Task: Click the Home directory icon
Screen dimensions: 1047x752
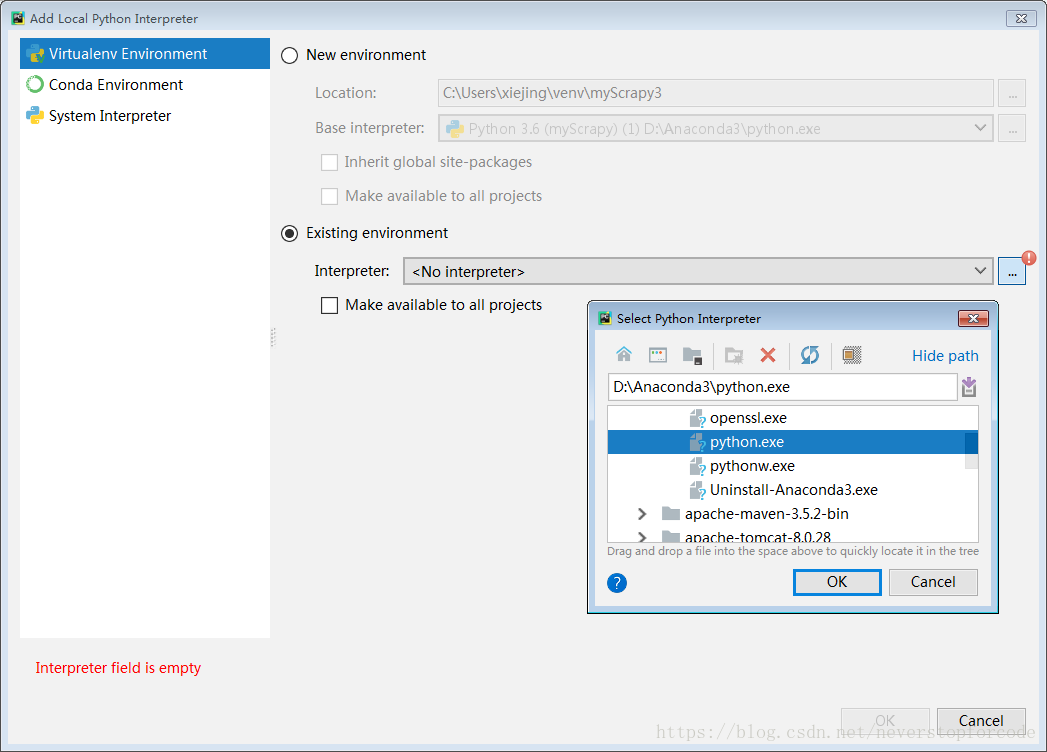Action: (624, 355)
